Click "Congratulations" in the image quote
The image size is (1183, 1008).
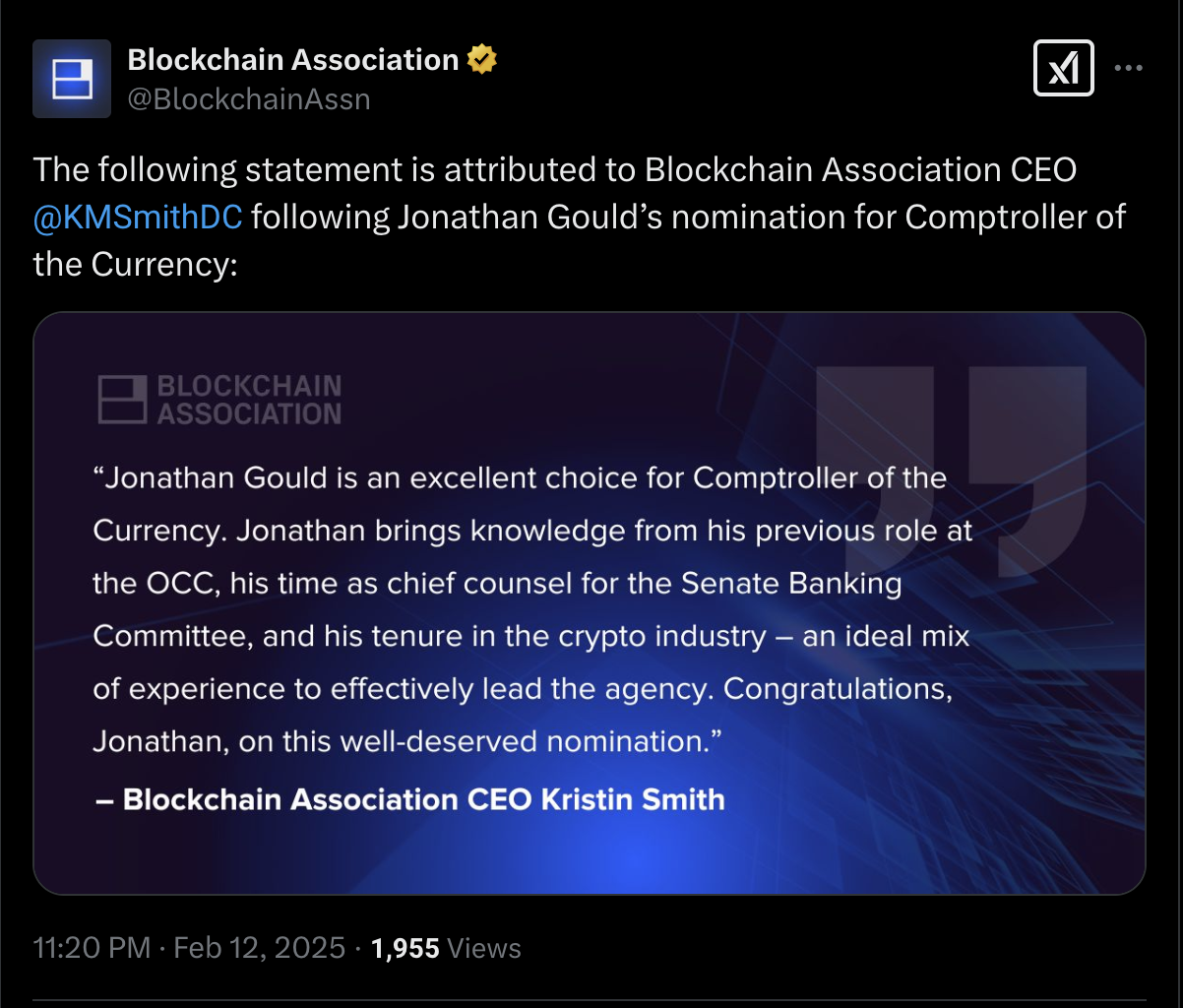838,689
